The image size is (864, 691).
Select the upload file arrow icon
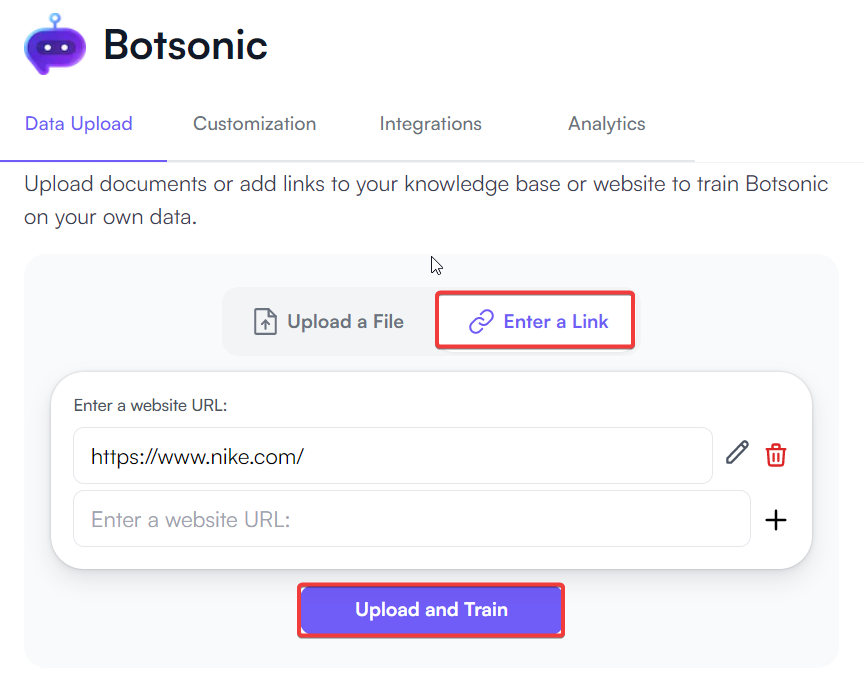(x=265, y=321)
